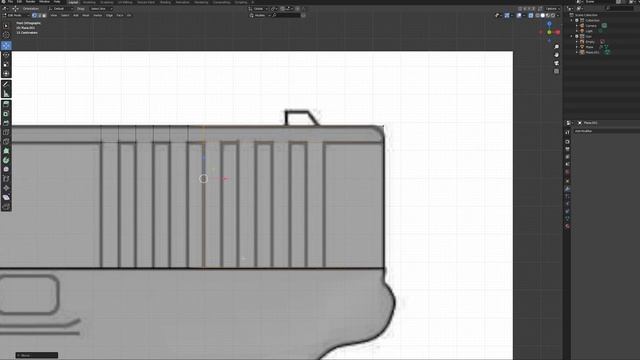
Task: Collapse the Collection tree item
Action: tap(572, 20)
